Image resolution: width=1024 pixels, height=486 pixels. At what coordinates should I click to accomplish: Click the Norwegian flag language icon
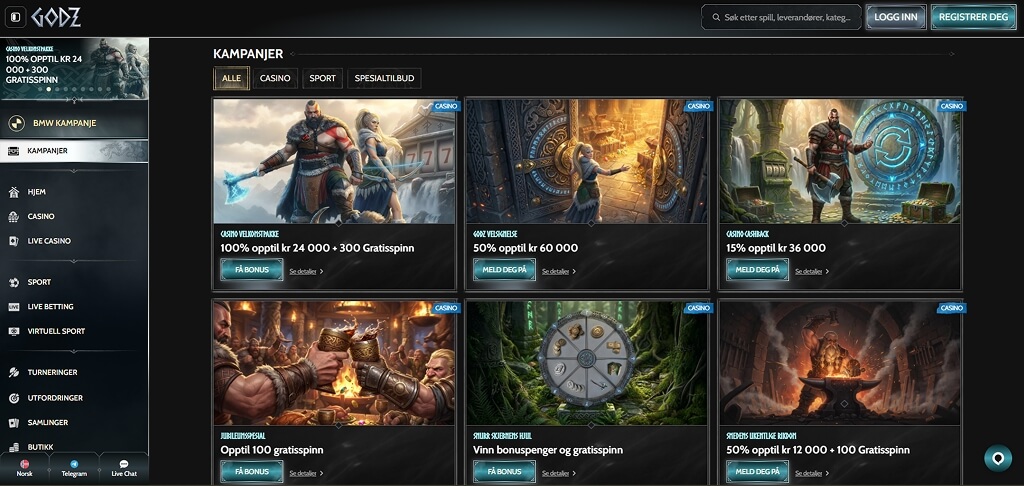[24, 464]
